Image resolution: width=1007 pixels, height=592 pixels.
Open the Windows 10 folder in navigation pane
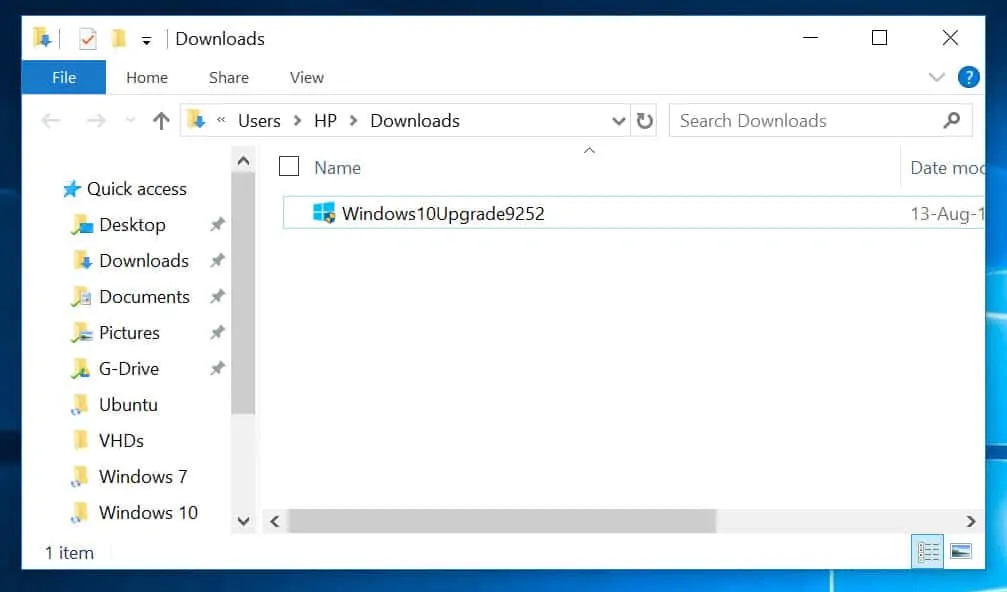(148, 512)
